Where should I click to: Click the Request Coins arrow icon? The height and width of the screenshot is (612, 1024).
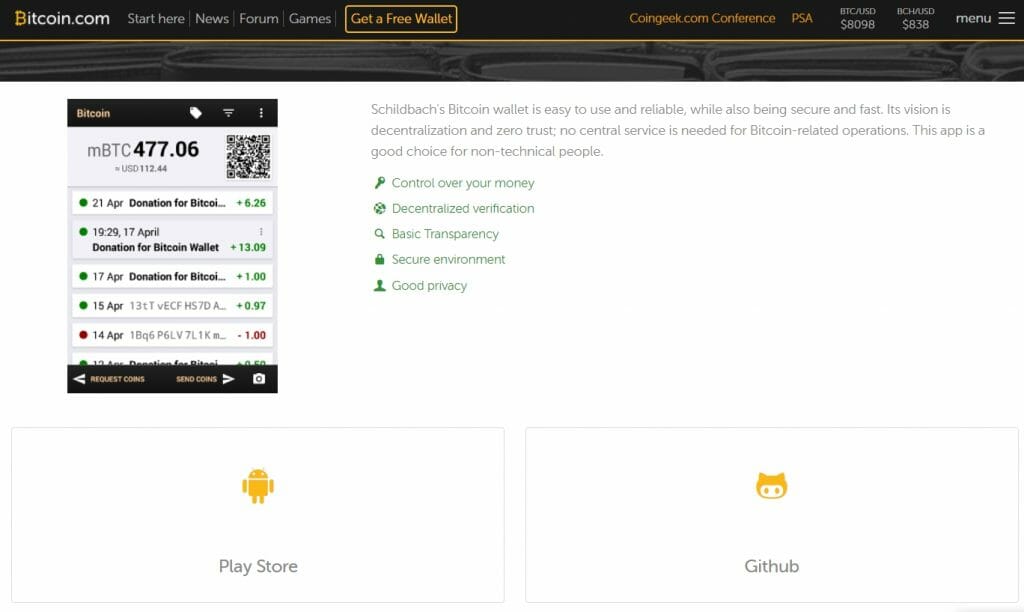[79, 379]
